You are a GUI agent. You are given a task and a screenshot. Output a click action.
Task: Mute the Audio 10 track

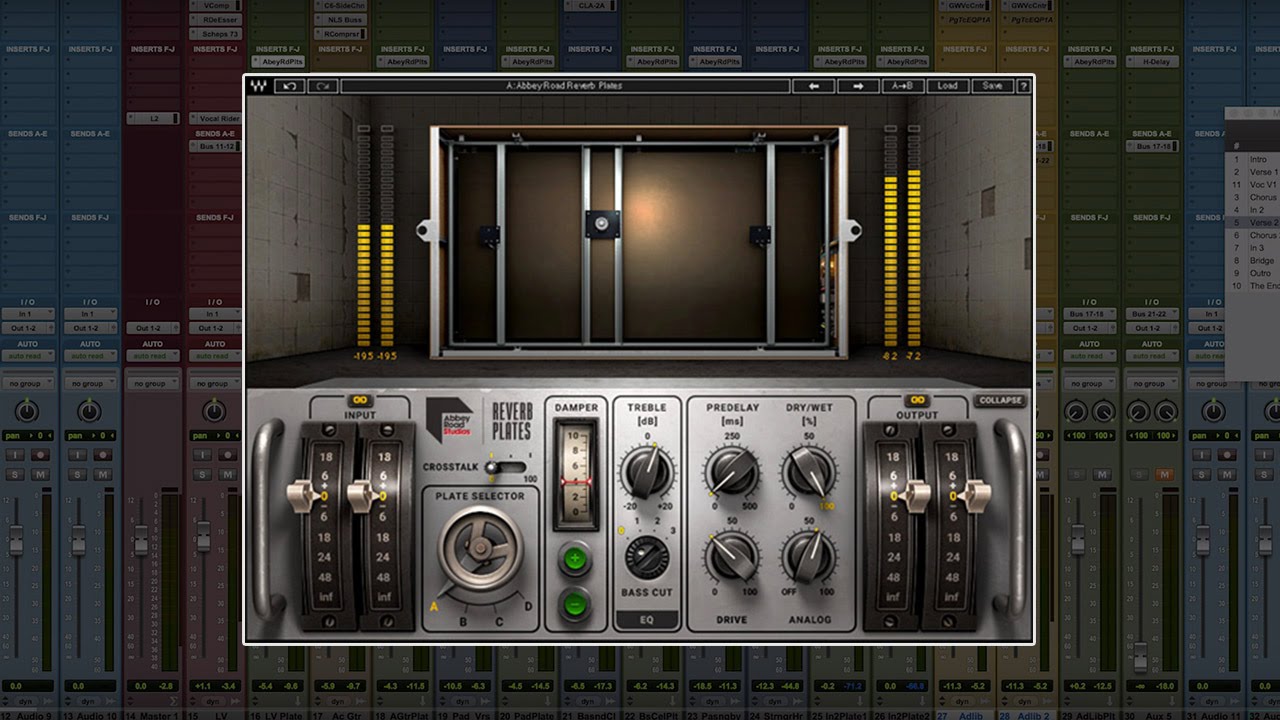103,474
